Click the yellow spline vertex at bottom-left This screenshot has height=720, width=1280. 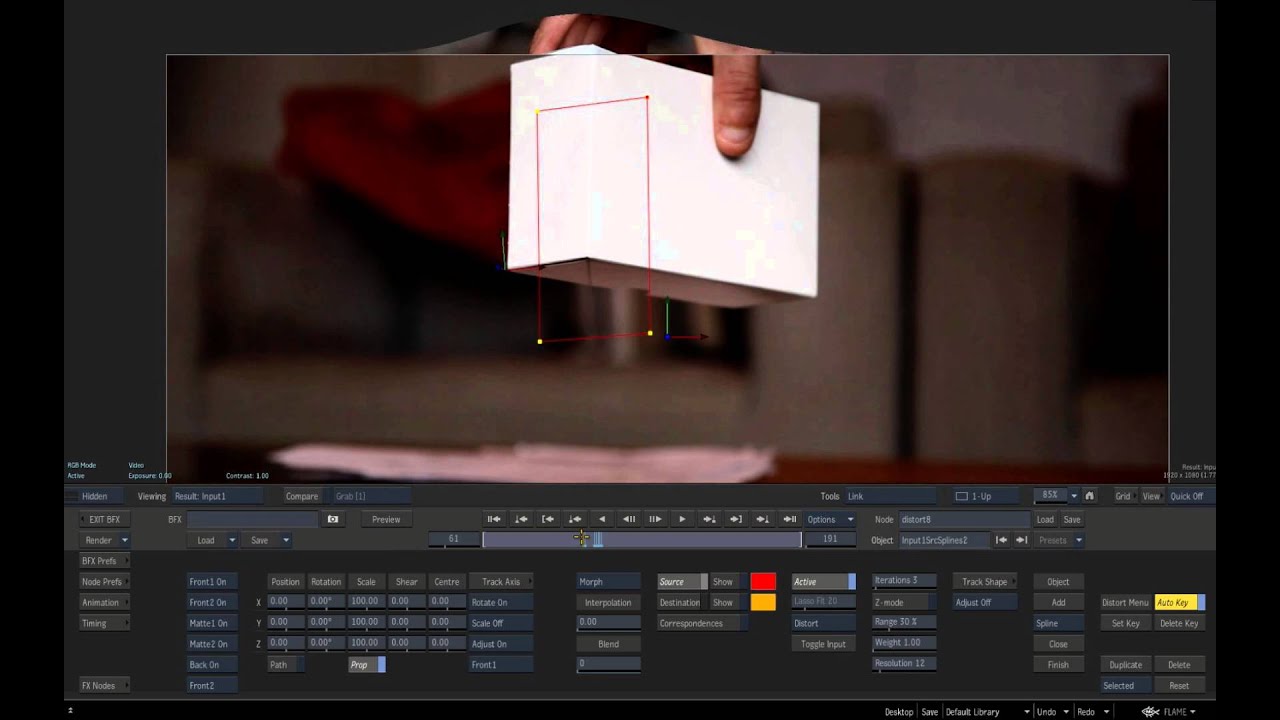[x=540, y=342]
